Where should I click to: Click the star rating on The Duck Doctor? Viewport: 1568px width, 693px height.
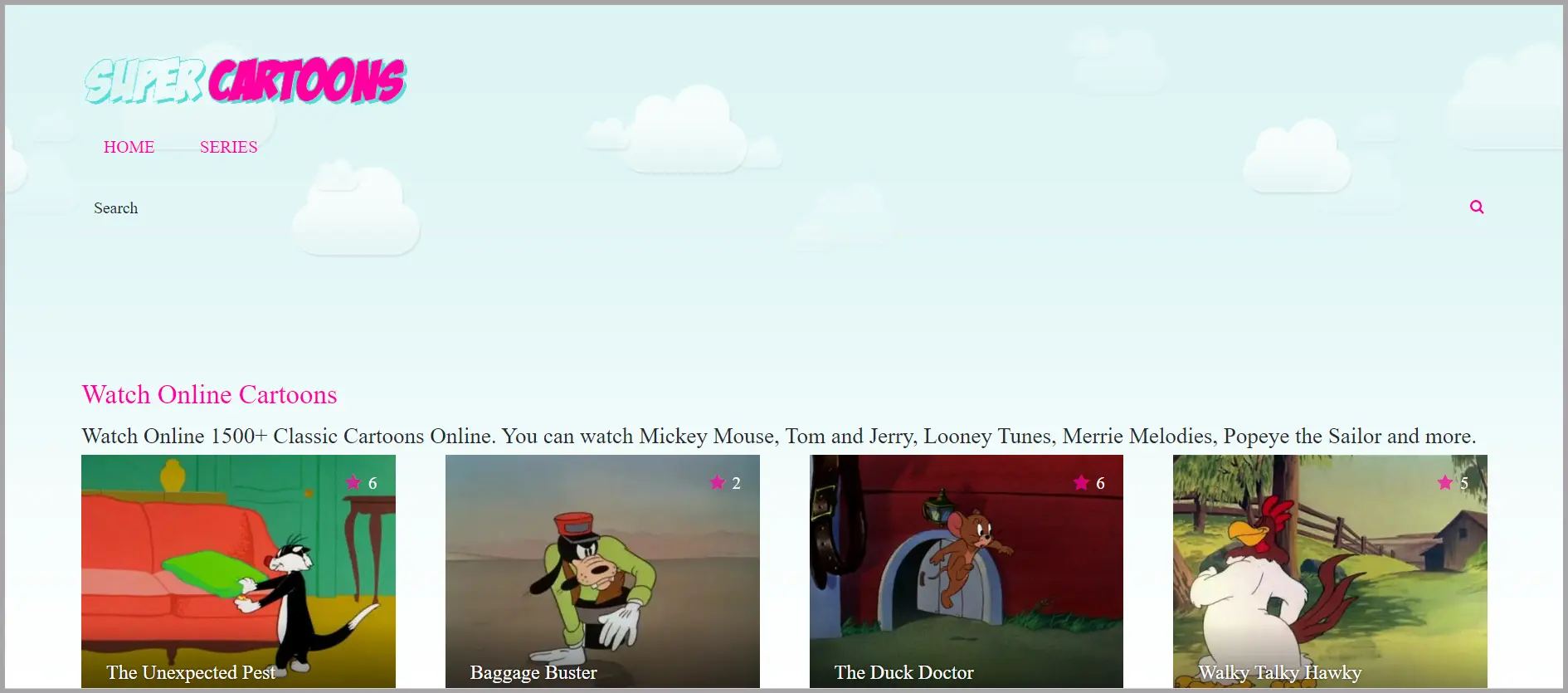(1089, 482)
